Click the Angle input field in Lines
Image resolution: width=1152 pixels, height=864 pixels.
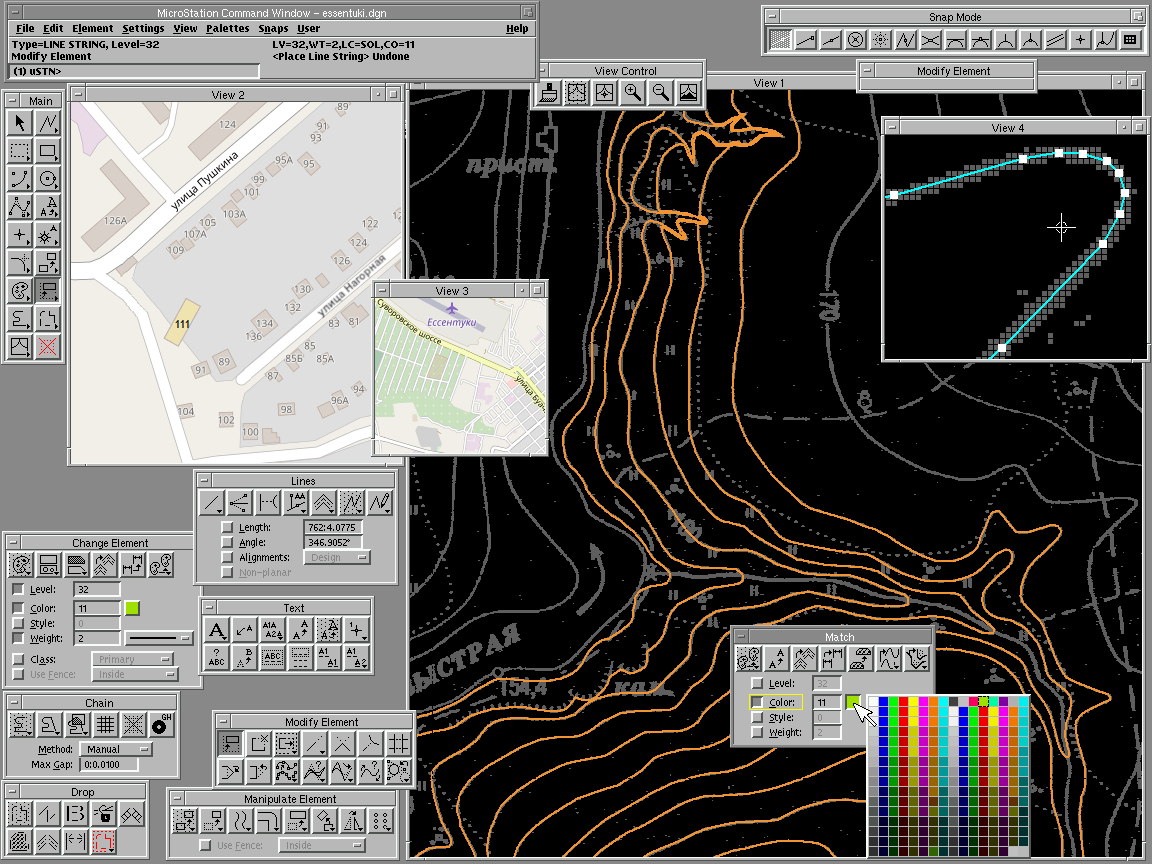(x=332, y=542)
